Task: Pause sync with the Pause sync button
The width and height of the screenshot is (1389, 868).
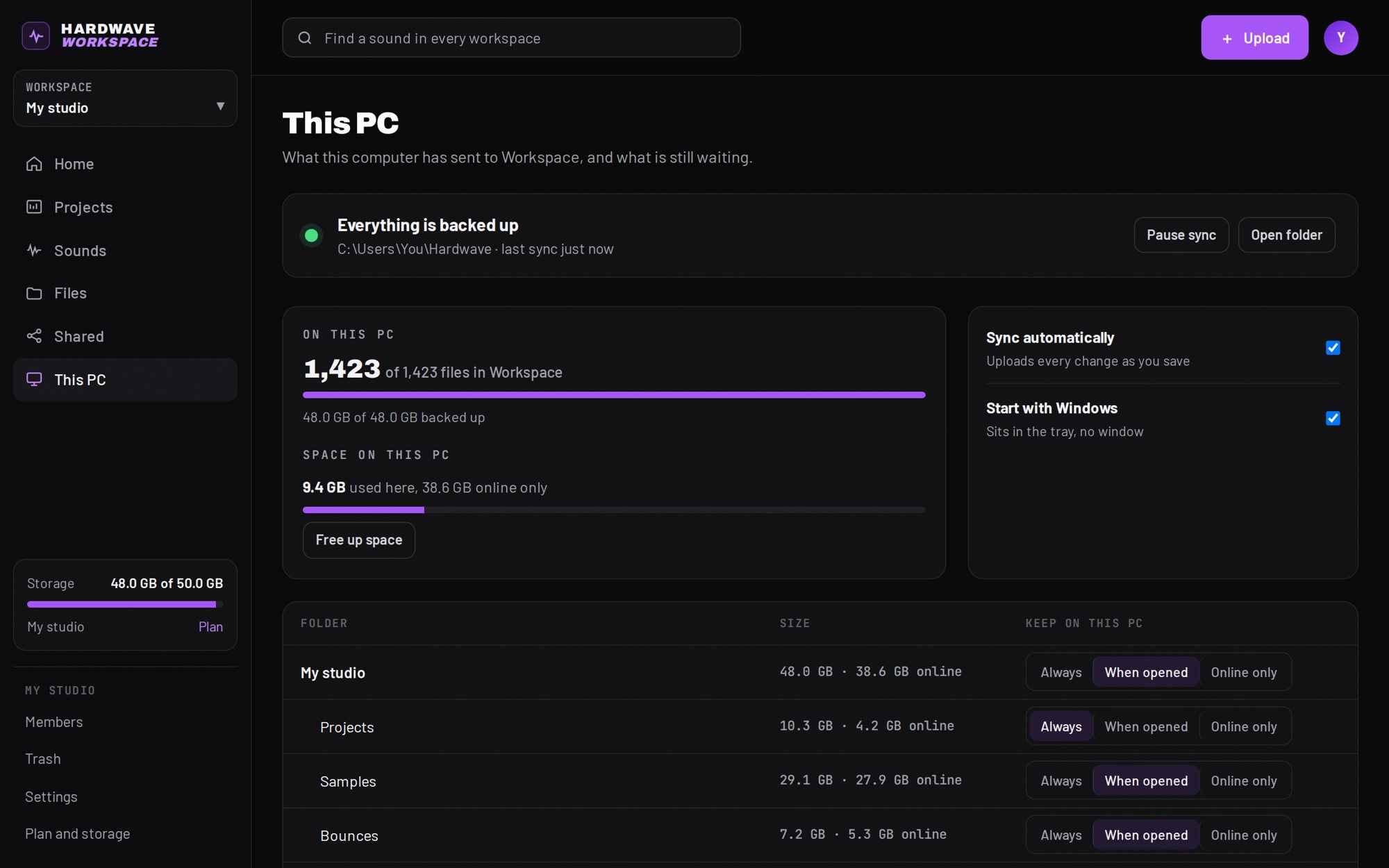Action: [x=1181, y=235]
